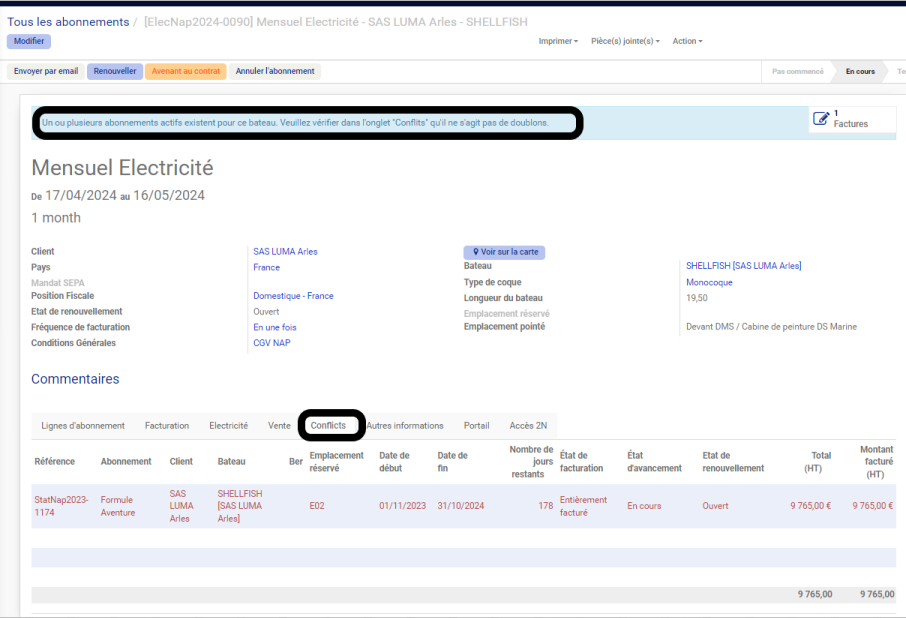Open the Monocoque hull type link

tap(709, 282)
